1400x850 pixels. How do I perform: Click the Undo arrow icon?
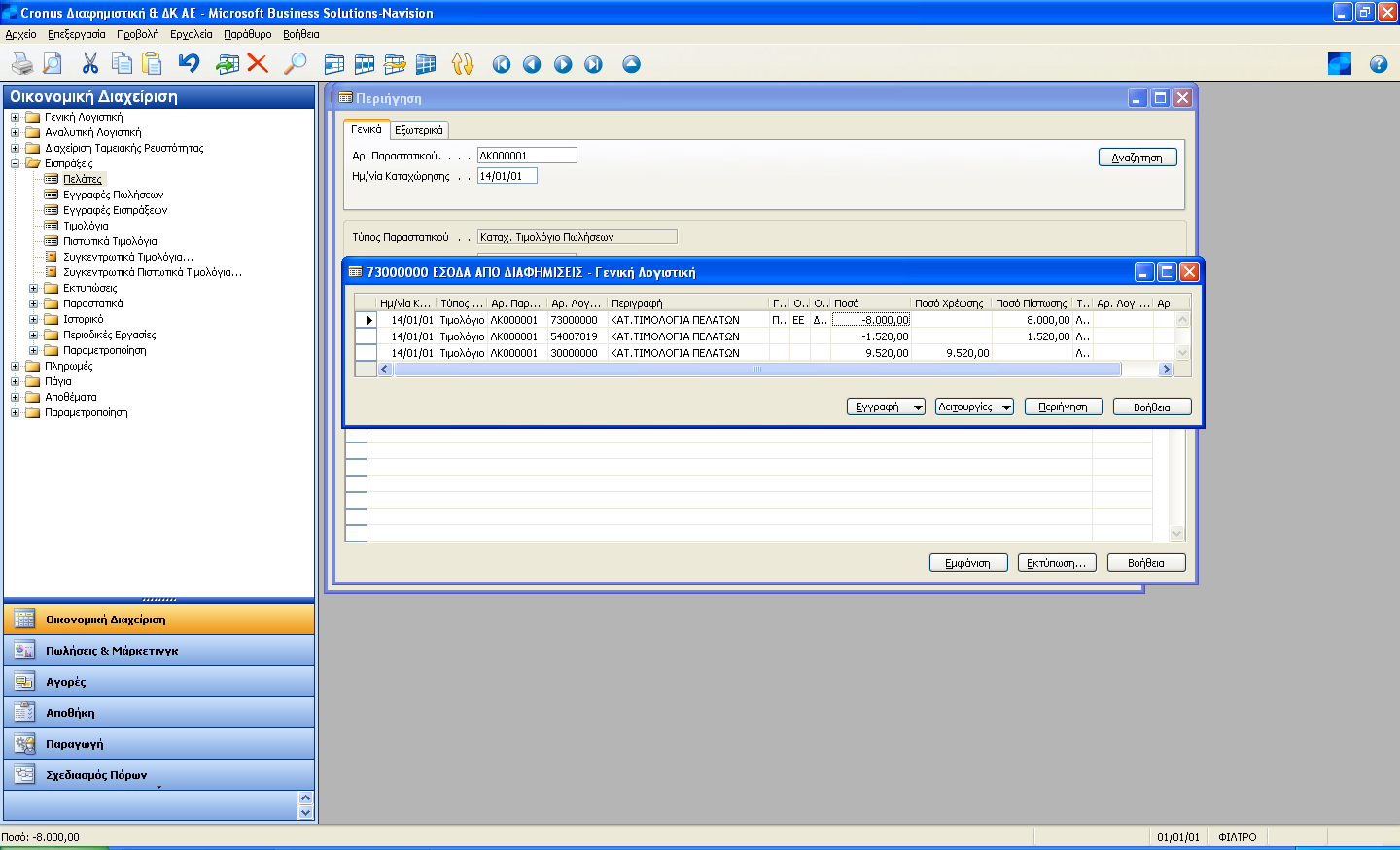[189, 64]
